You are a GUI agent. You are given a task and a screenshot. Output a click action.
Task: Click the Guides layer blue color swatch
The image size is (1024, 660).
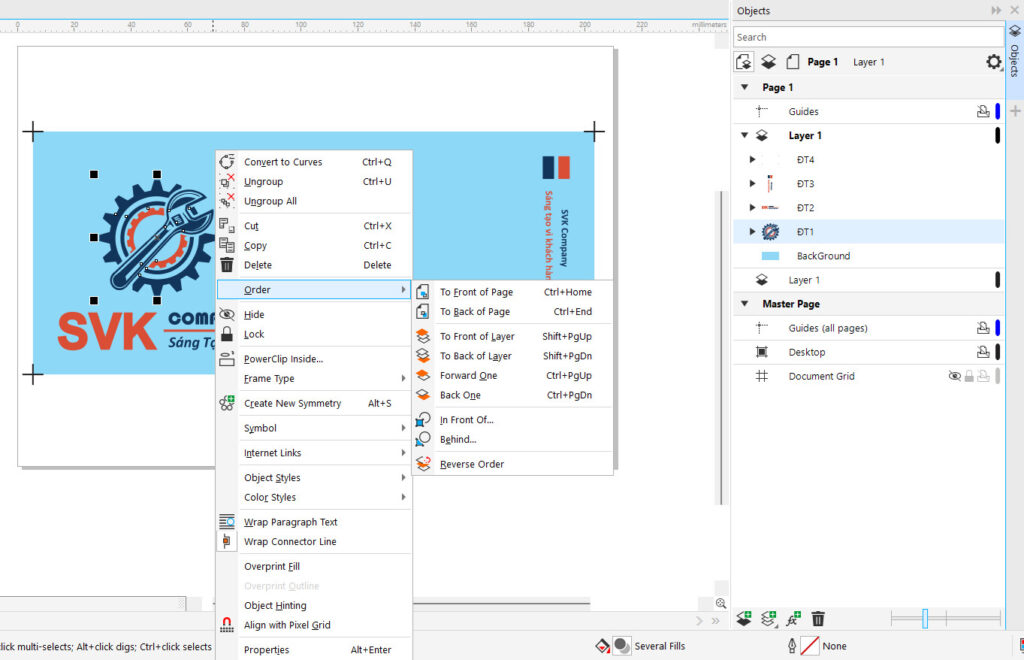(997, 112)
